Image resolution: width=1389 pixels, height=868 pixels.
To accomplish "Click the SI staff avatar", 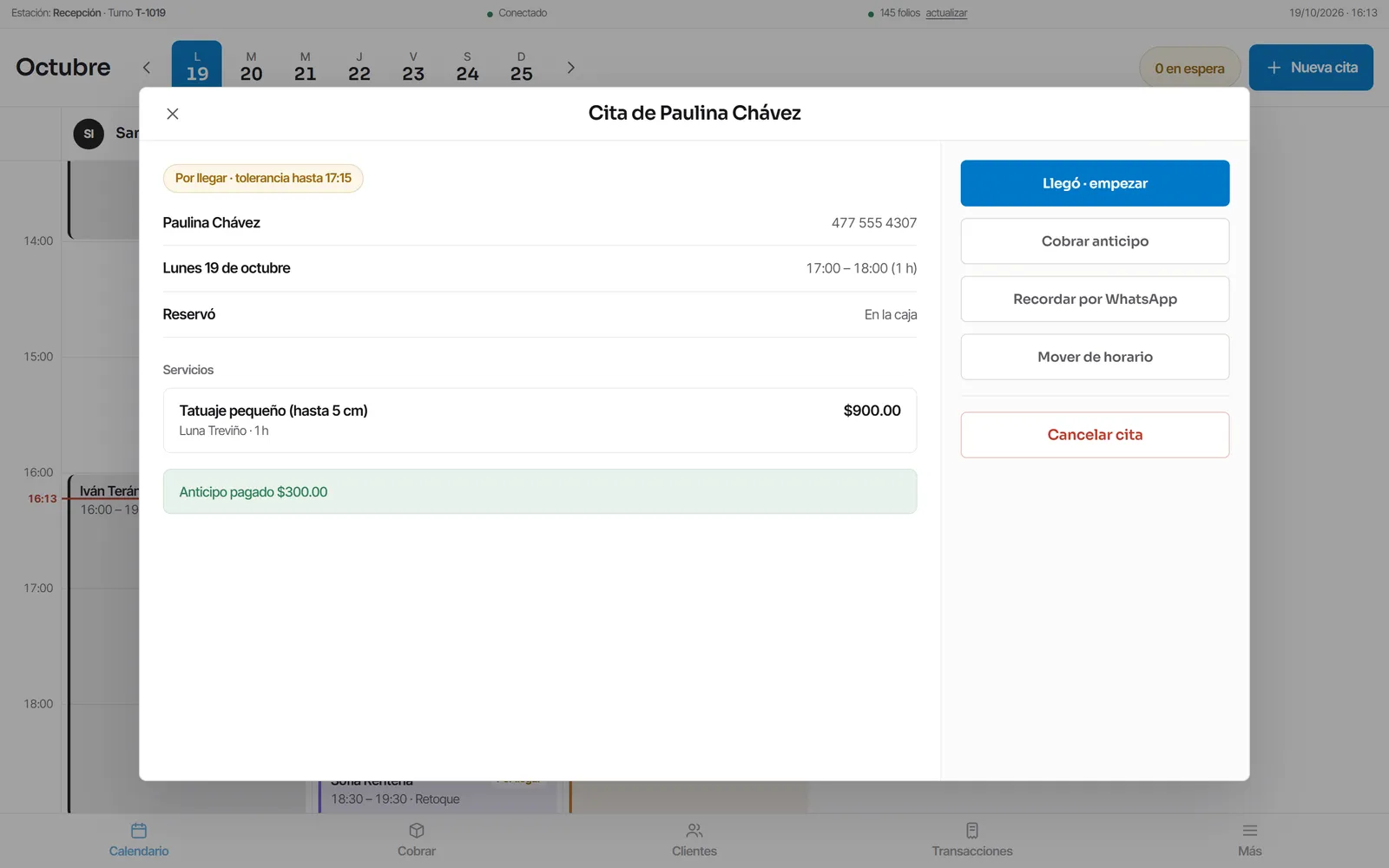I will click(x=89, y=134).
